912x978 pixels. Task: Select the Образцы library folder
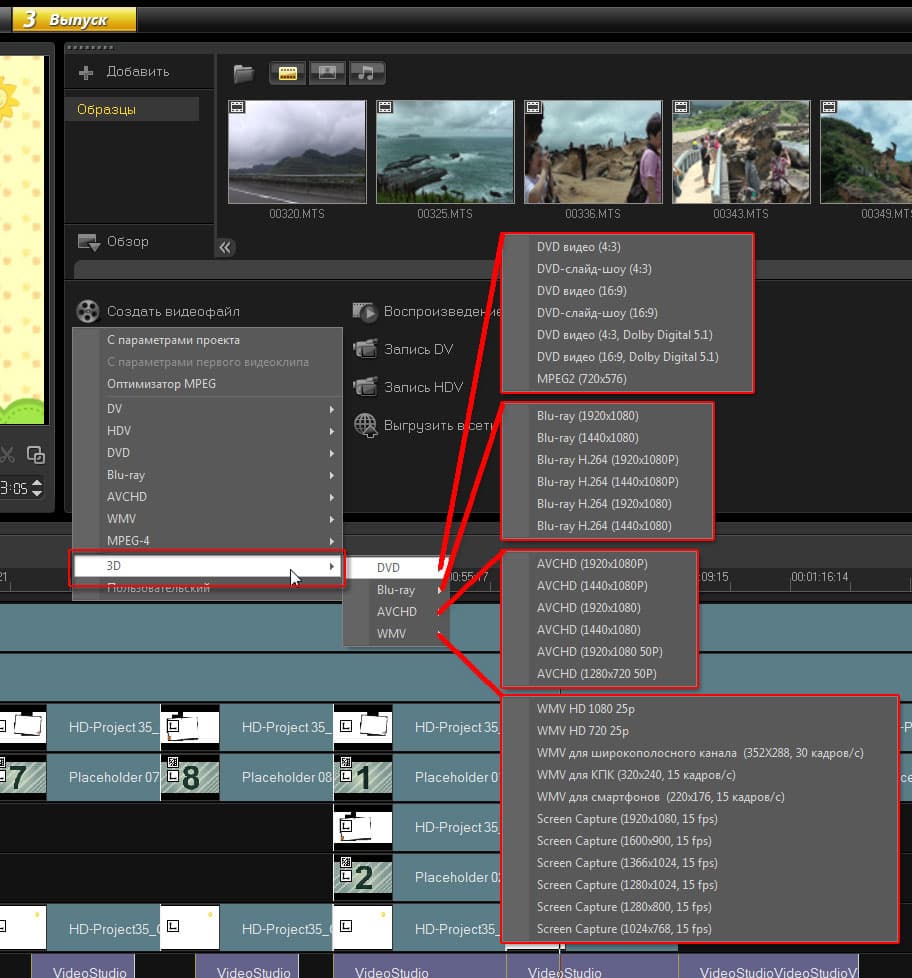point(132,109)
